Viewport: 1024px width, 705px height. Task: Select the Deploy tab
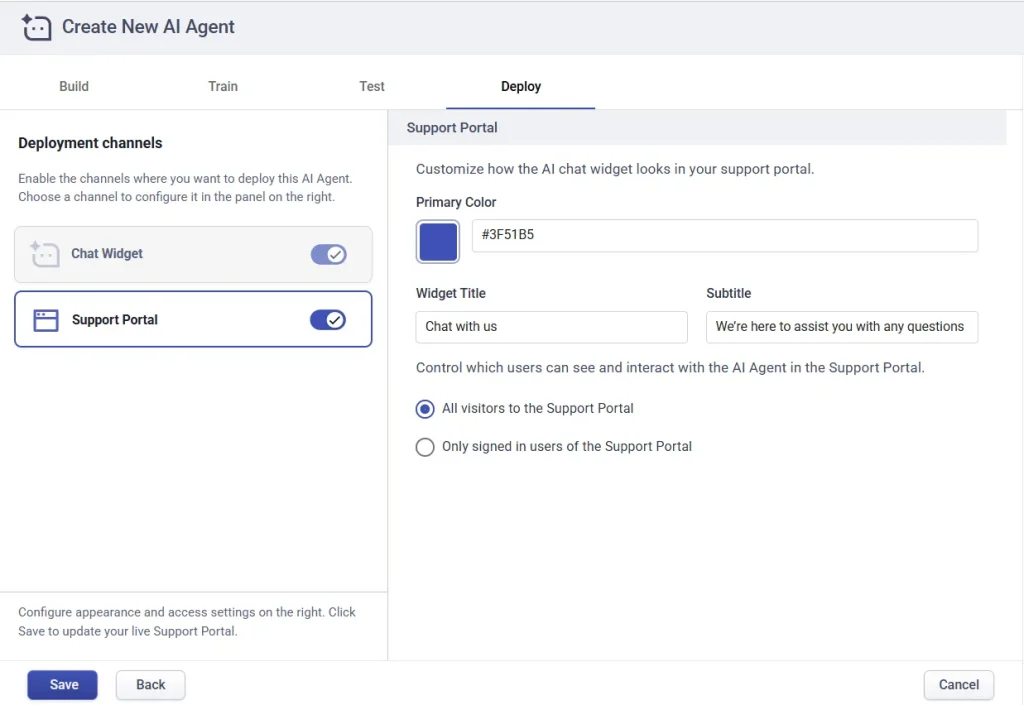[x=521, y=86]
